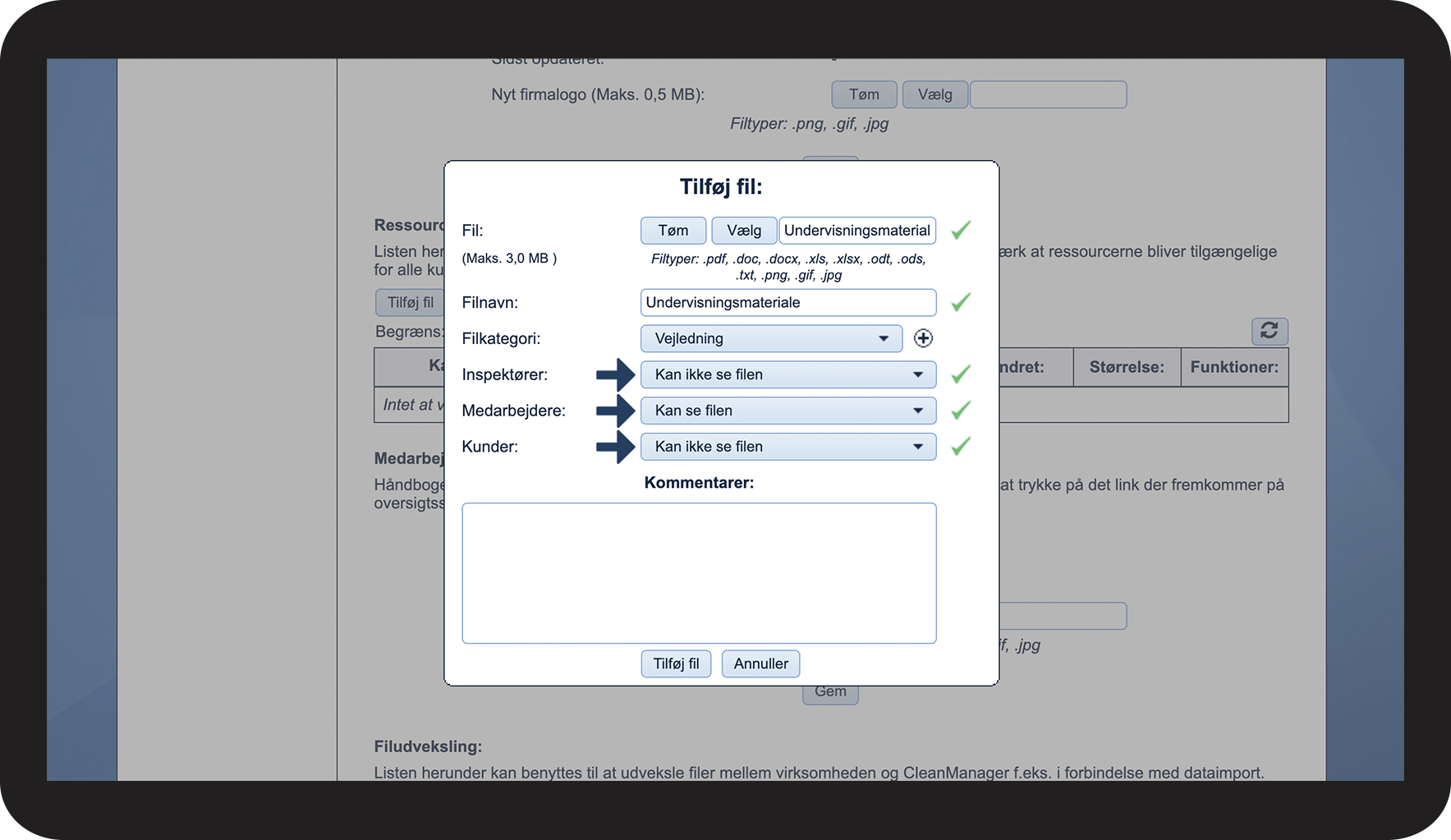The height and width of the screenshot is (840, 1451).
Task: Click the Tøm button in the Tilføj fil dialog
Action: tap(673, 231)
